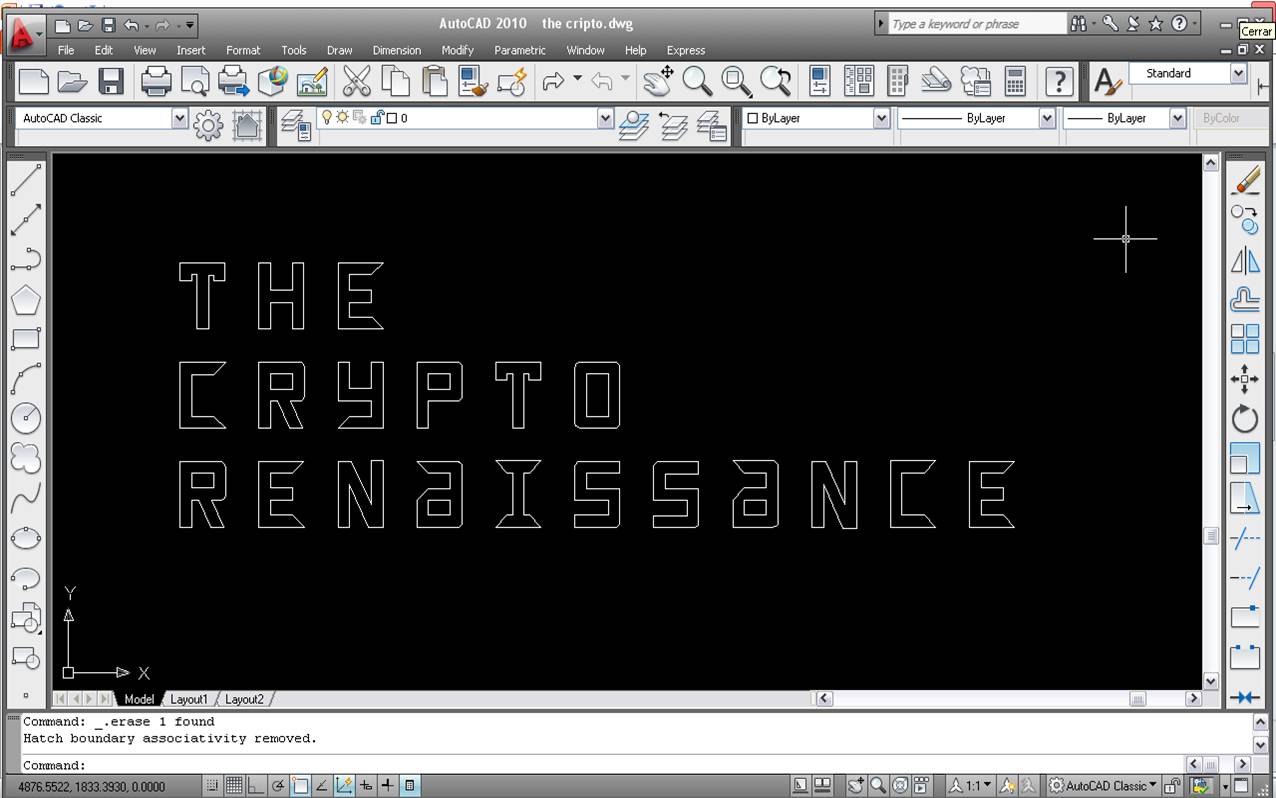This screenshot has width=1276, height=798.
Task: Click the Zoom Window icon
Action: [x=737, y=81]
